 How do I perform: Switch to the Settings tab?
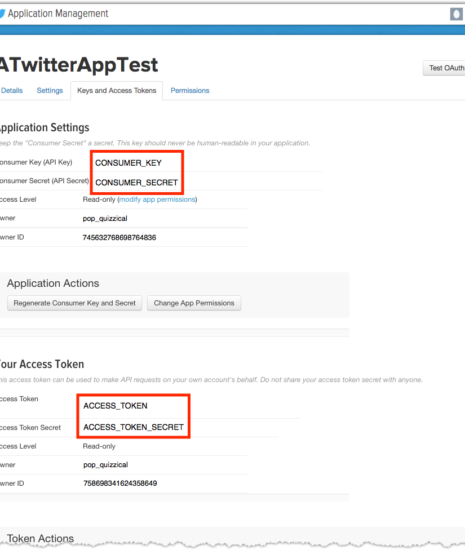(x=50, y=90)
